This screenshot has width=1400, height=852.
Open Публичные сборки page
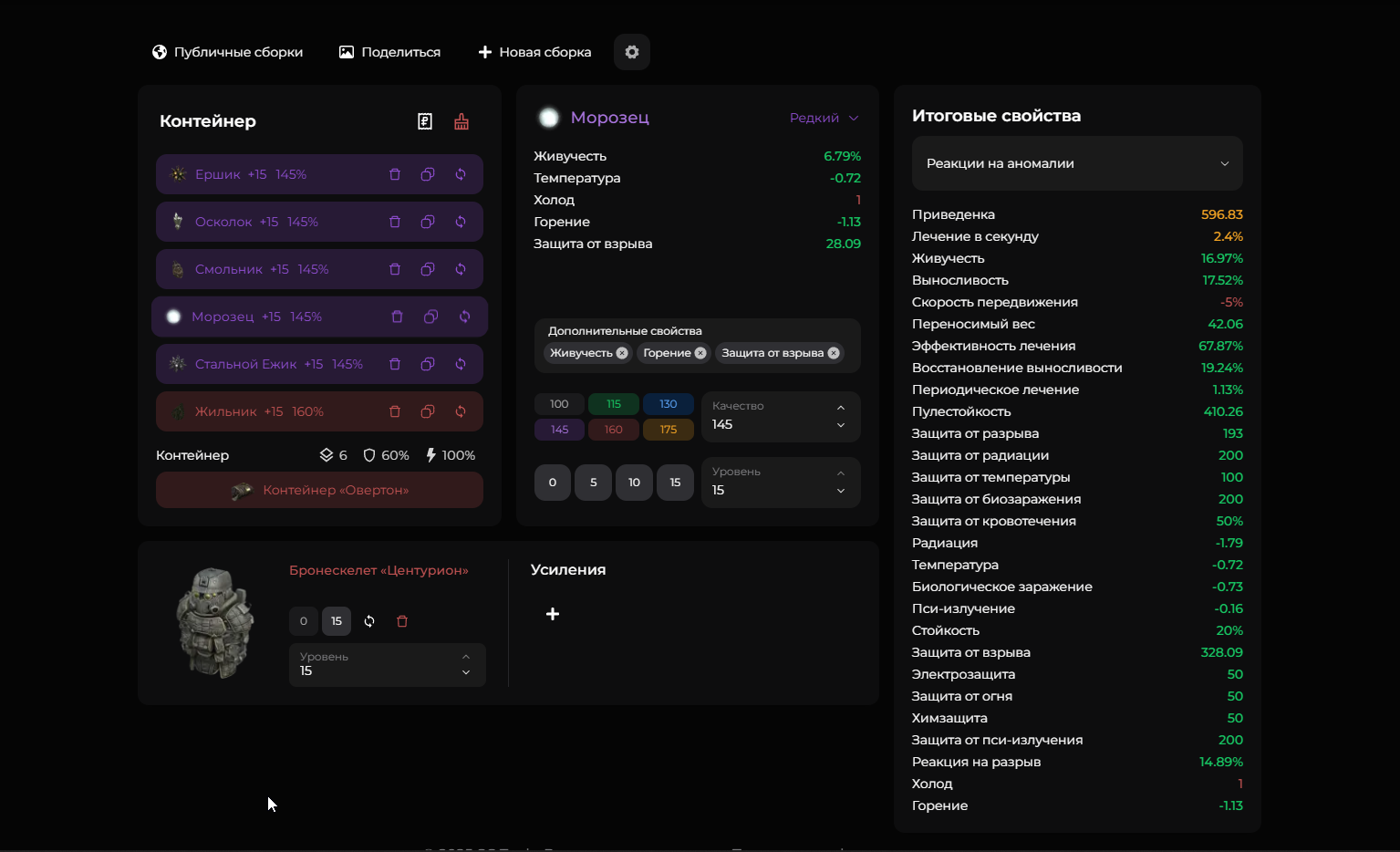227,52
